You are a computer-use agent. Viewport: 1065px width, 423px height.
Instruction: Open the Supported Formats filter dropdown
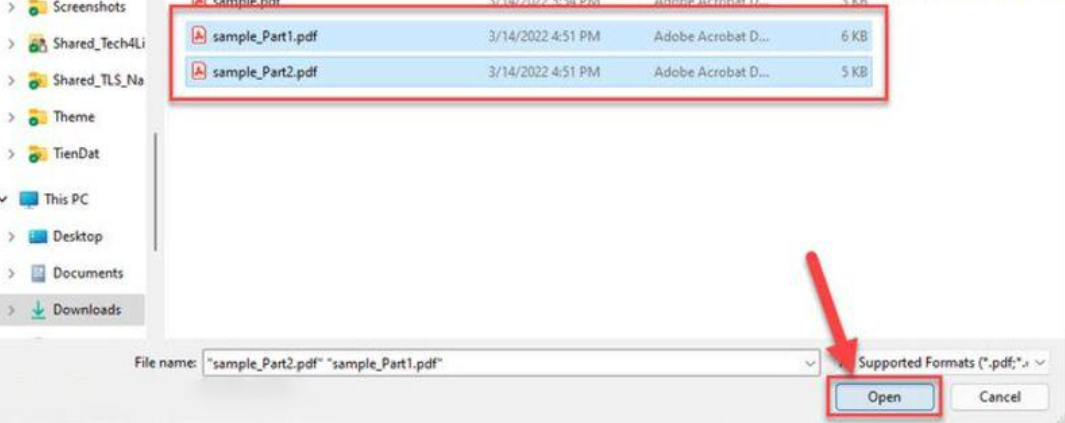(x=945, y=363)
